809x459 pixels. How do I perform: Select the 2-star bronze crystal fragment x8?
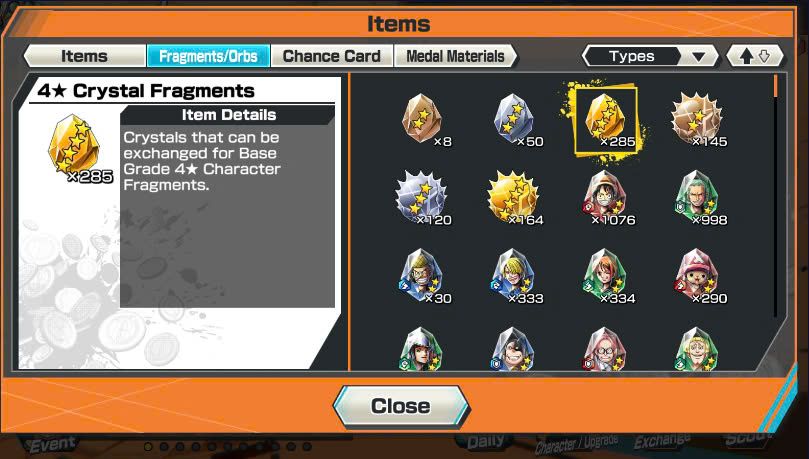423,119
